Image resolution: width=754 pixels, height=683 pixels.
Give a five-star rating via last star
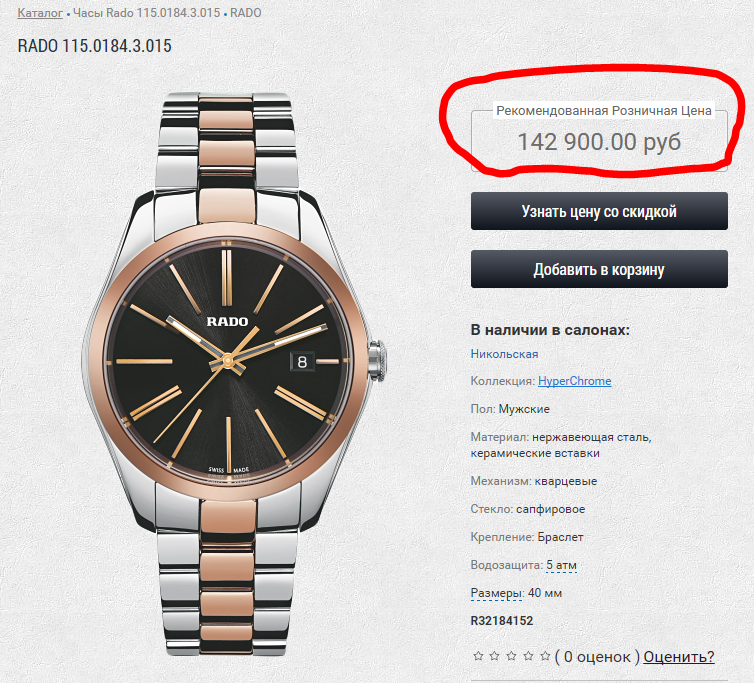click(x=545, y=657)
